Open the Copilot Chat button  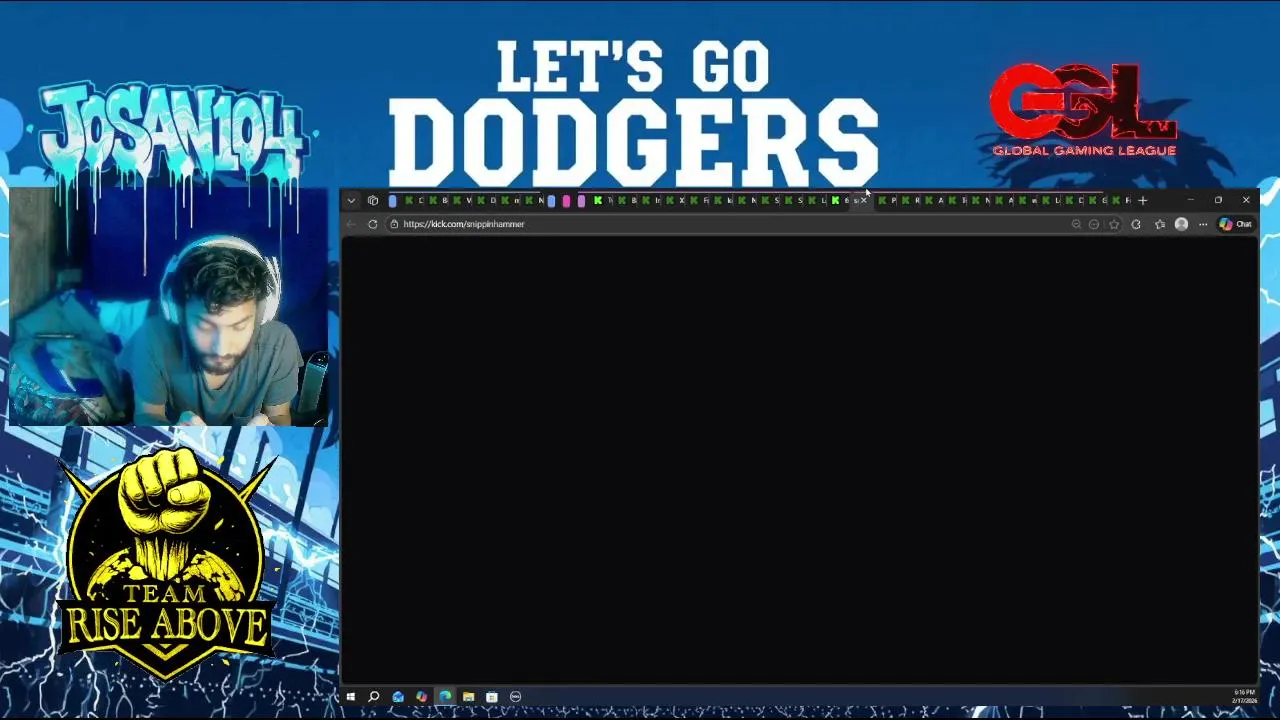click(1236, 224)
